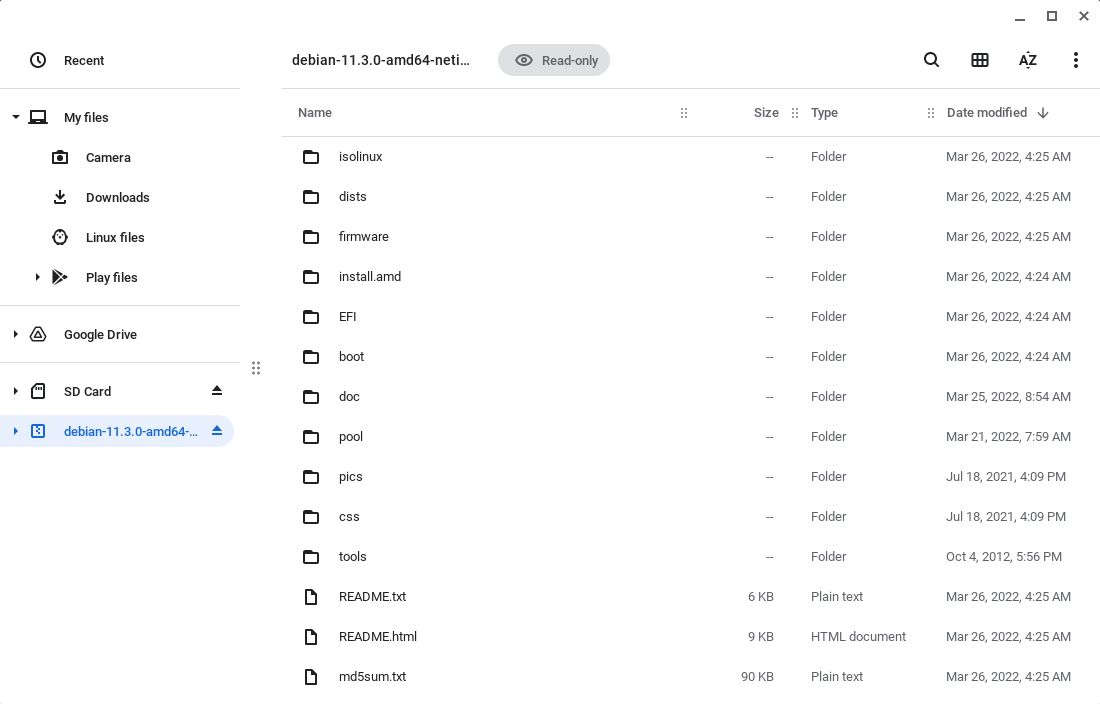Viewport: 1100px width, 704px height.
Task: Sort files by Size column
Action: pos(766,113)
